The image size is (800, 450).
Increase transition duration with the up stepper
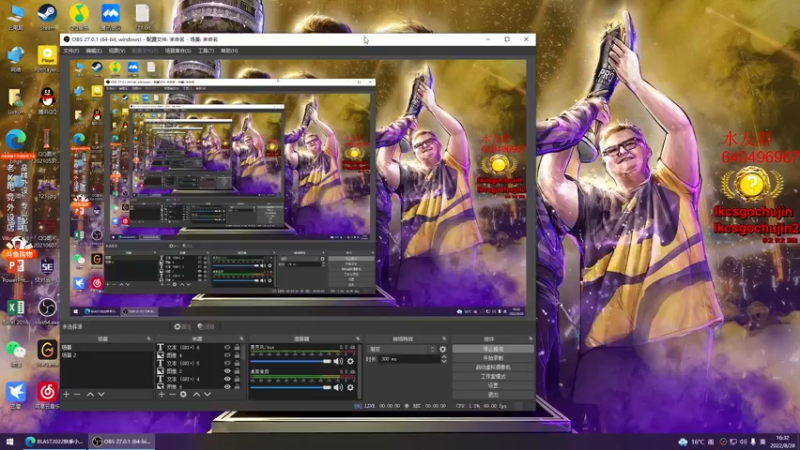[x=443, y=357]
